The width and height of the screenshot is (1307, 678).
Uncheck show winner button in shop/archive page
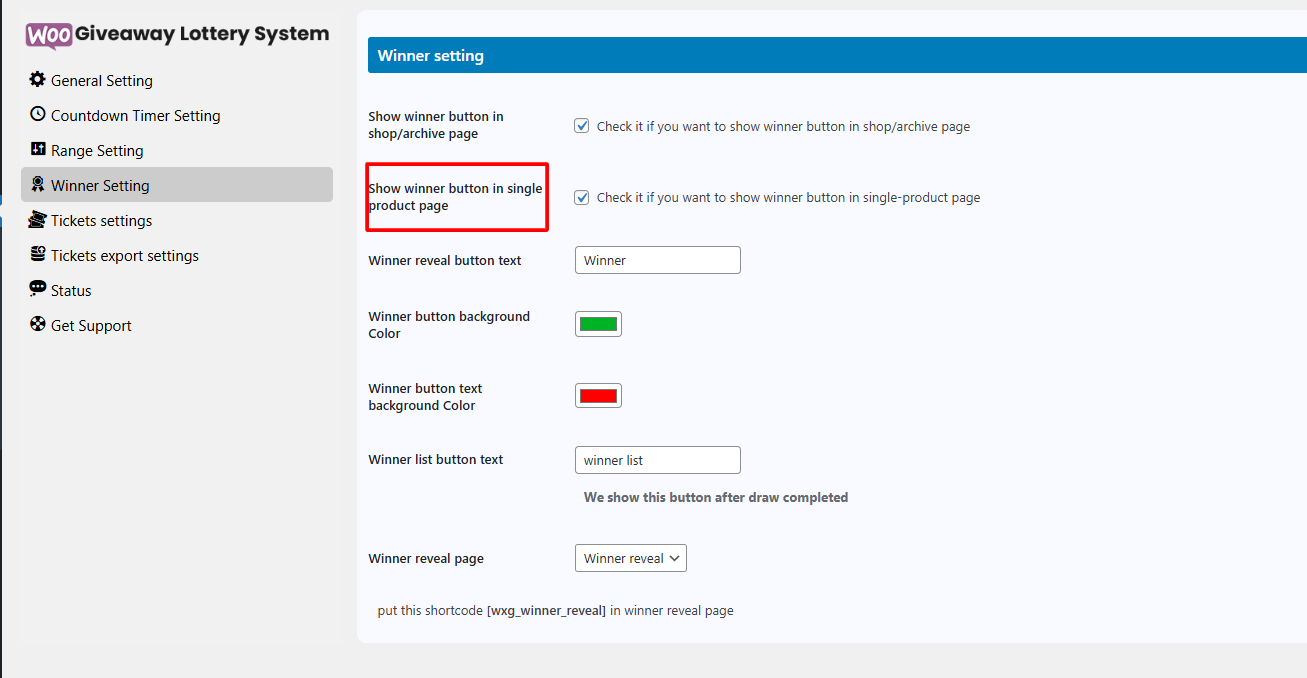[x=581, y=126]
